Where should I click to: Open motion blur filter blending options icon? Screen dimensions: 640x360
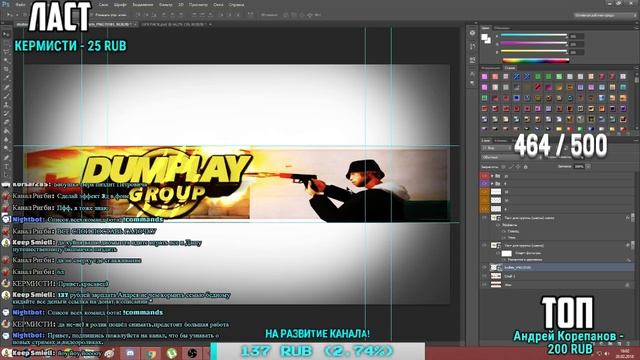(x=628, y=260)
